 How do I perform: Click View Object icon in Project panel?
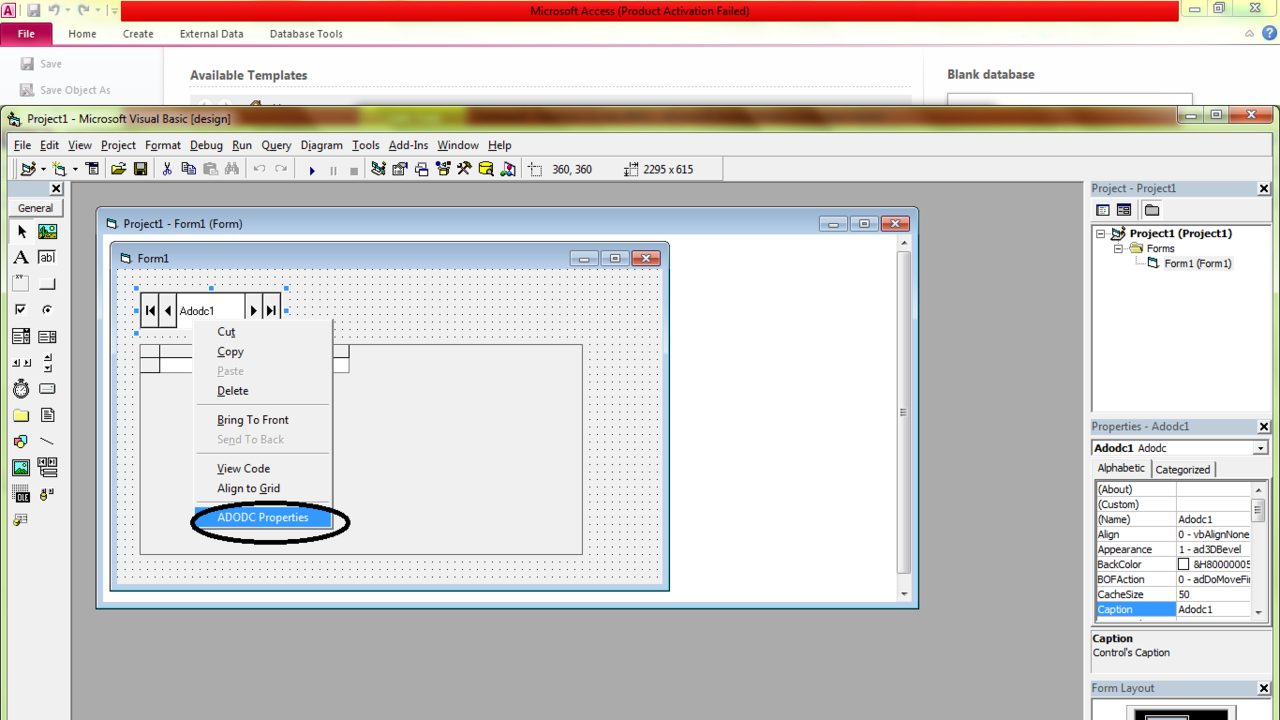tap(1124, 210)
